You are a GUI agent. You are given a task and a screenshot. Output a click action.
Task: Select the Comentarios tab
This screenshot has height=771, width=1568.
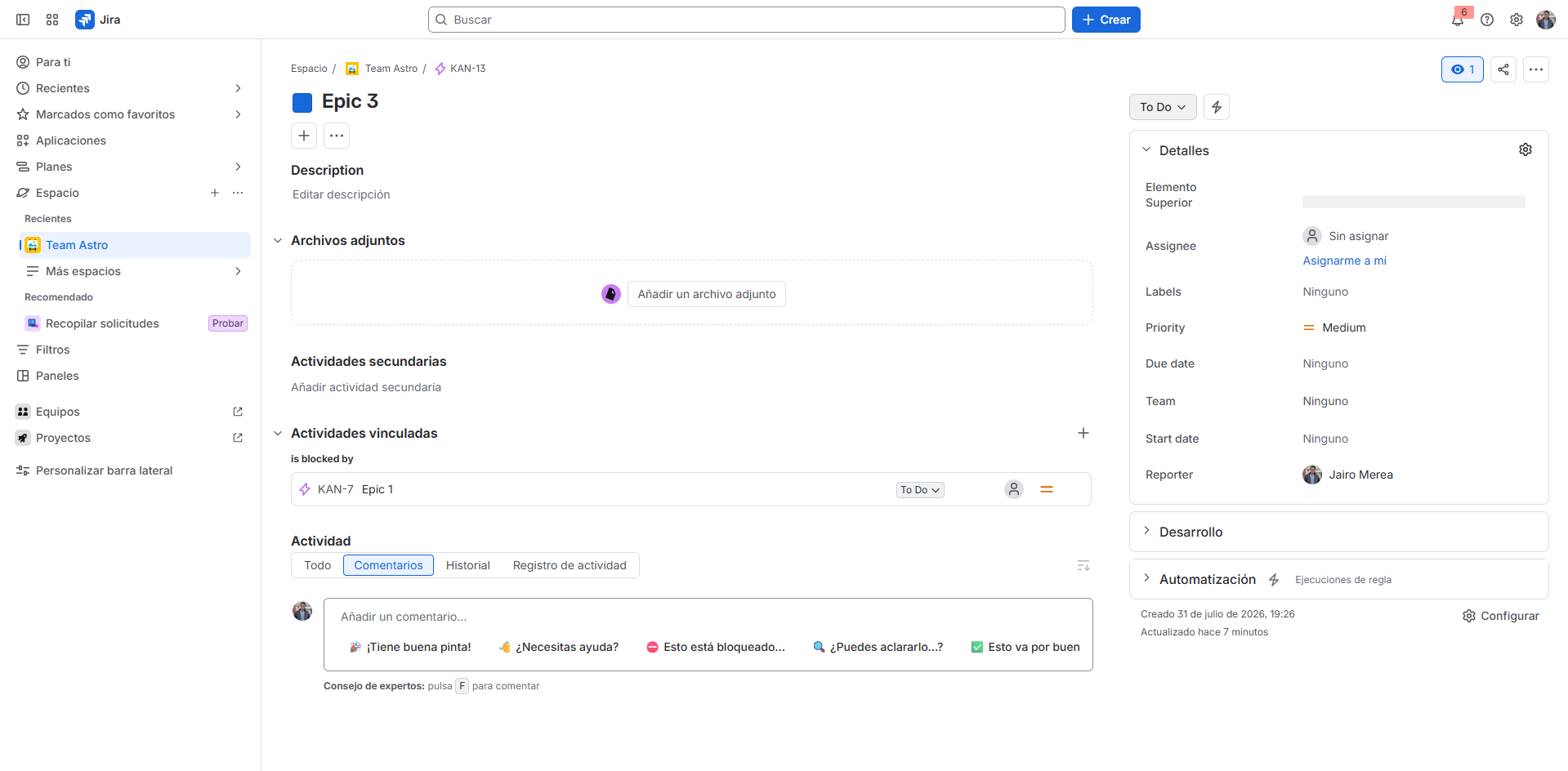pyautogui.click(x=389, y=565)
